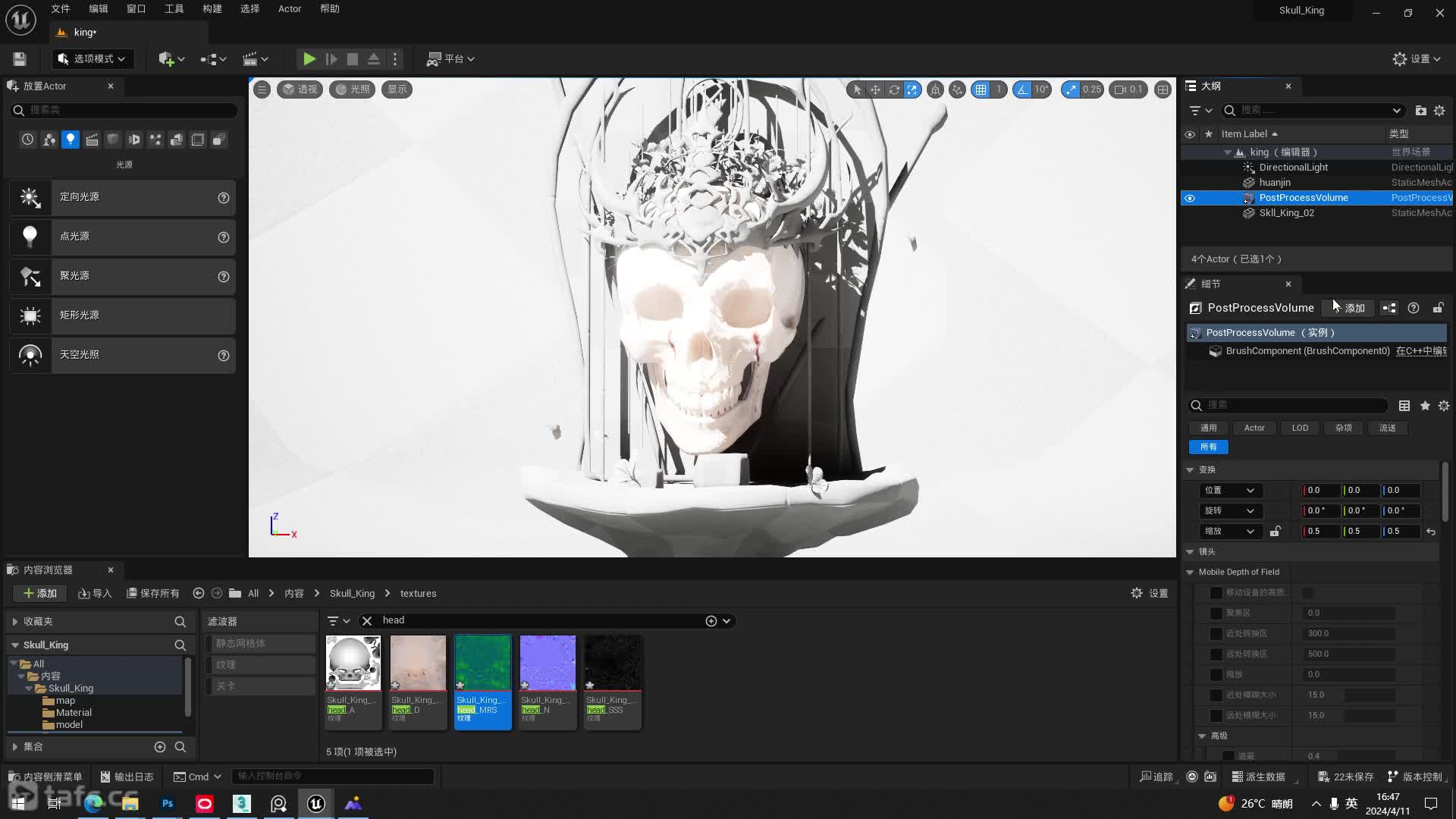
Task: Select the head_N normal map thumbnail
Action: pos(548,664)
